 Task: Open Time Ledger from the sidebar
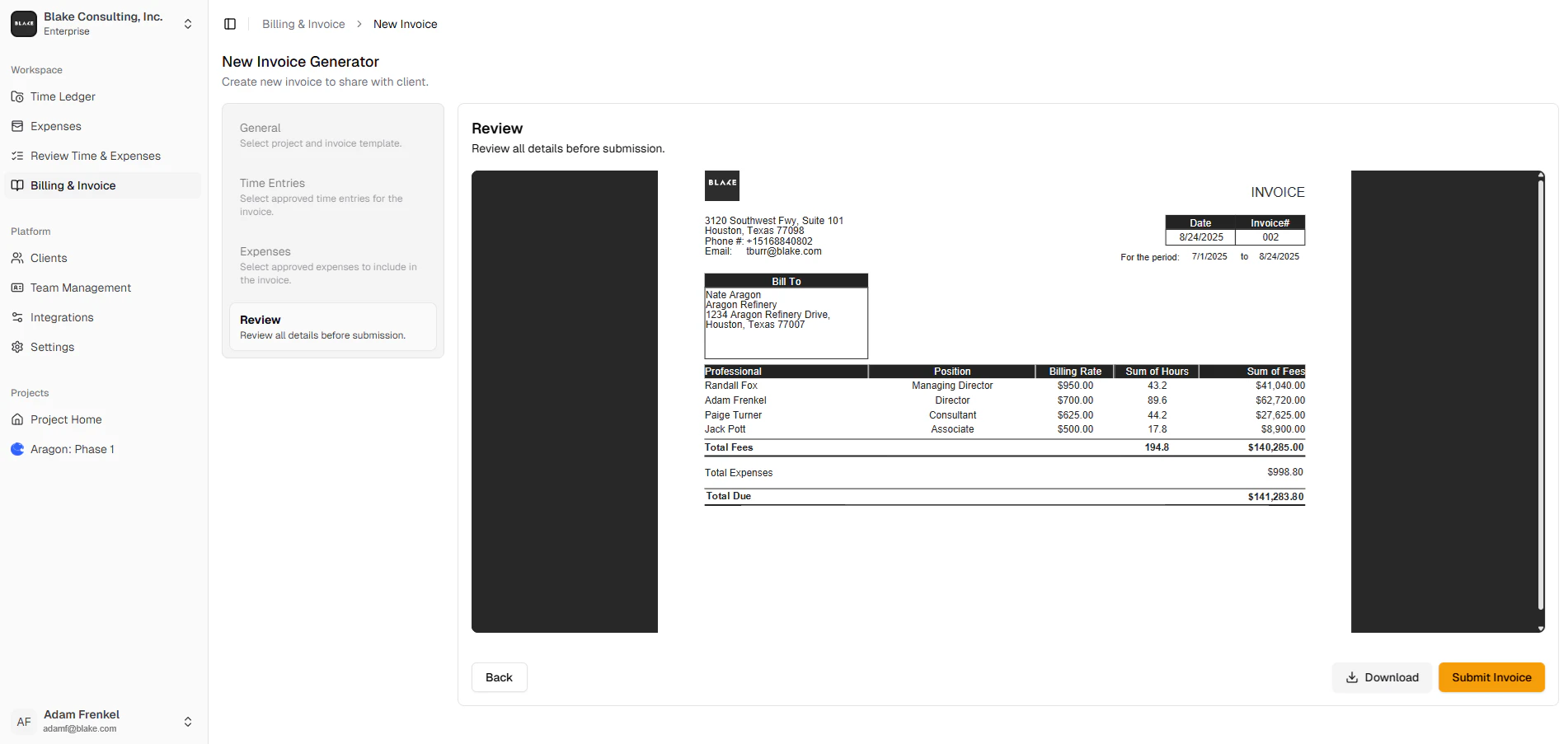point(62,96)
